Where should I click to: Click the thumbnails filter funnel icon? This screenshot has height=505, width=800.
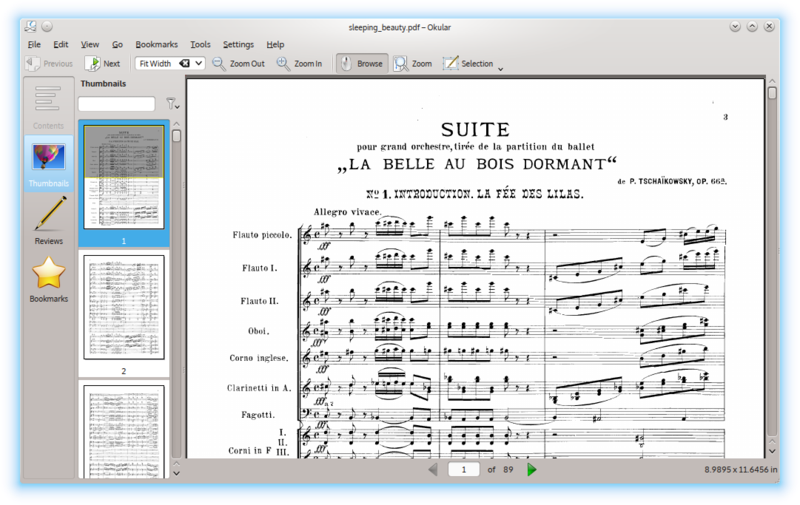[172, 104]
